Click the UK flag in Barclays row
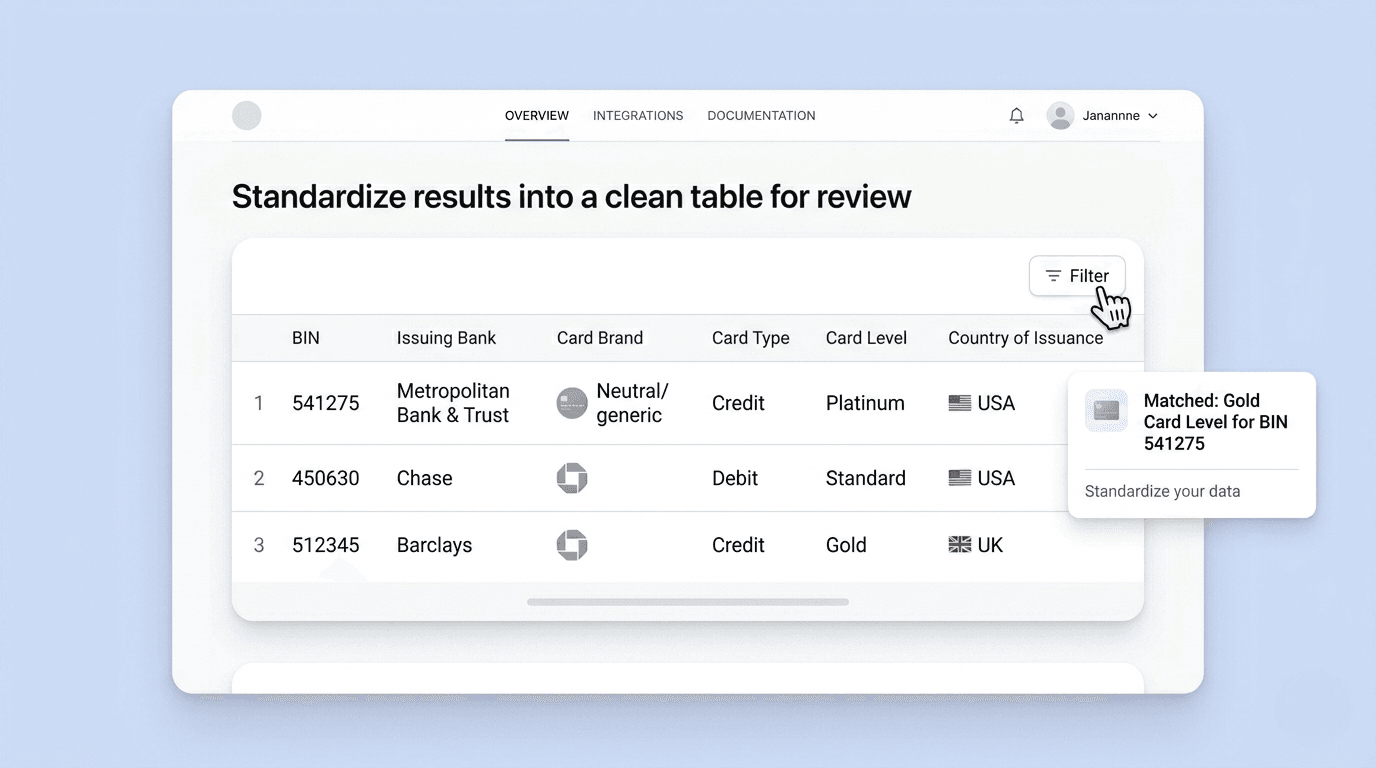 960,545
